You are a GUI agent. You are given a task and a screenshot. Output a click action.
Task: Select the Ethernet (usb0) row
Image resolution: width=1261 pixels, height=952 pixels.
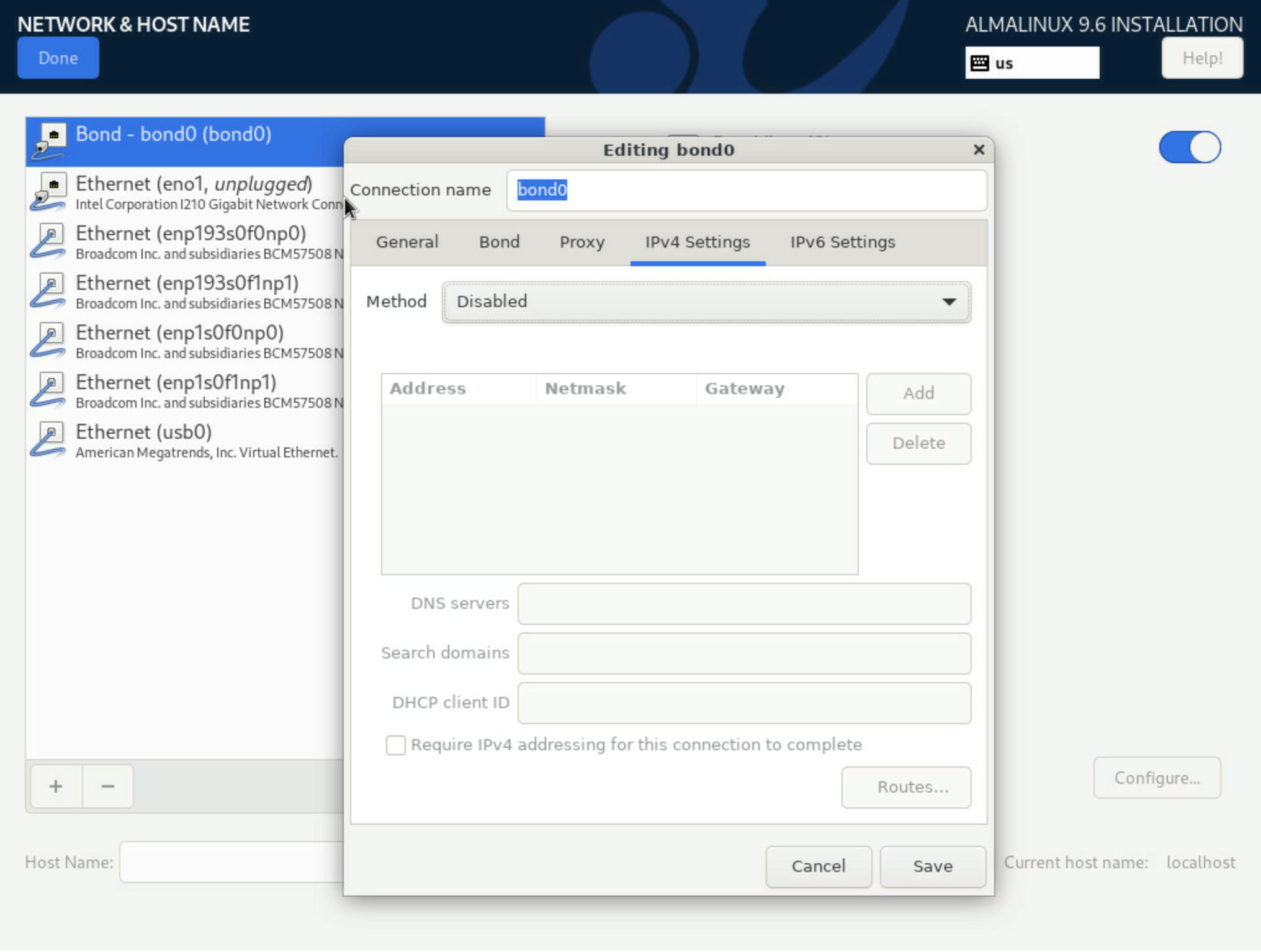(x=185, y=440)
